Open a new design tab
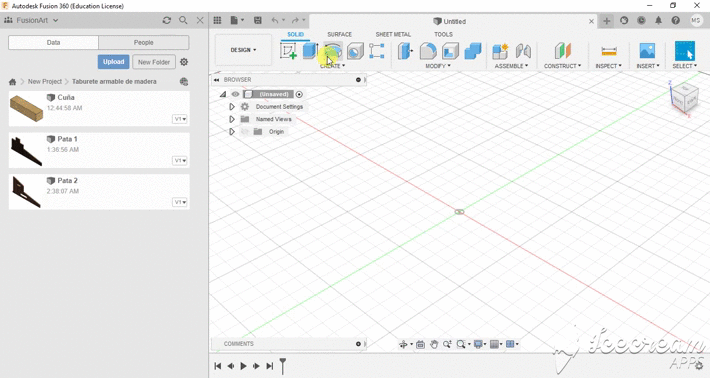The height and width of the screenshot is (378, 710). (x=607, y=21)
